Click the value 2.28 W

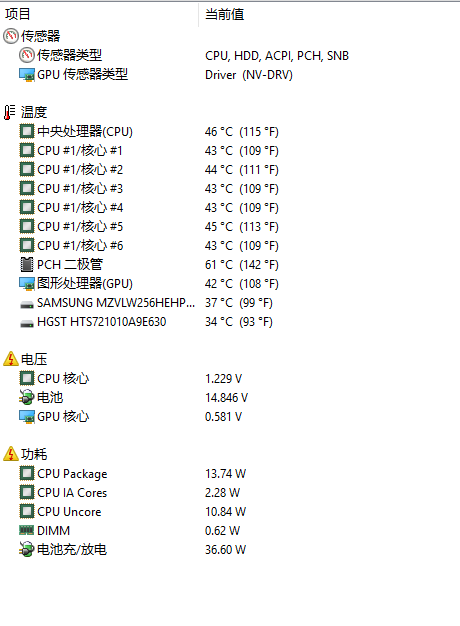(222, 493)
